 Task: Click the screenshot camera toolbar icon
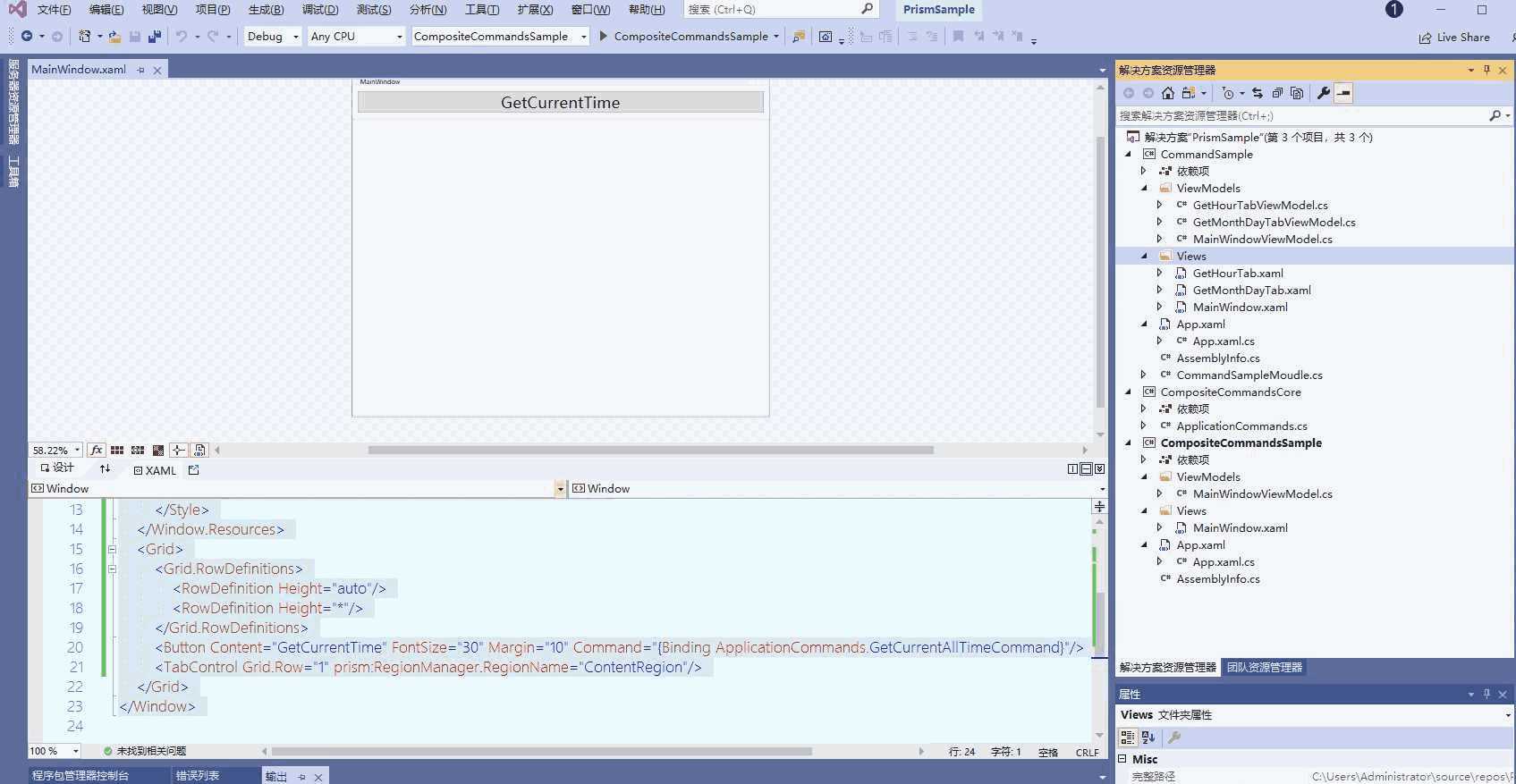(826, 36)
